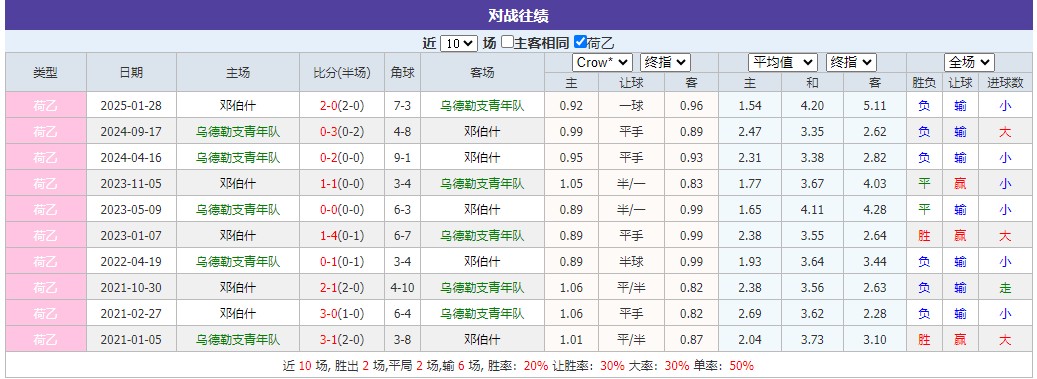This screenshot has height=379, width=1037.
Task: Open 邓伯什 home link on 2021-02-27
Action: pos(237,313)
